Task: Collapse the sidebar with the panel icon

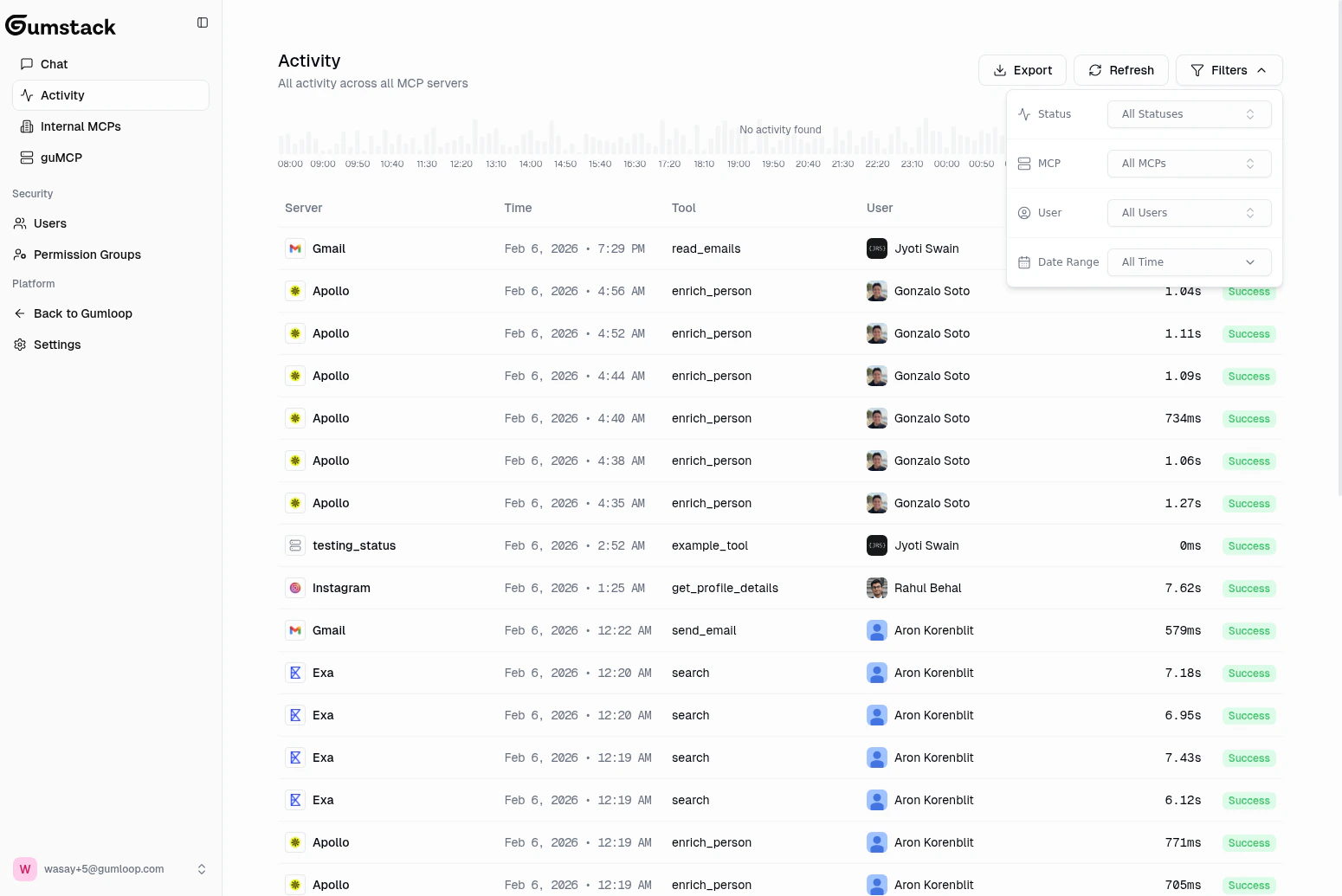Action: pos(202,23)
